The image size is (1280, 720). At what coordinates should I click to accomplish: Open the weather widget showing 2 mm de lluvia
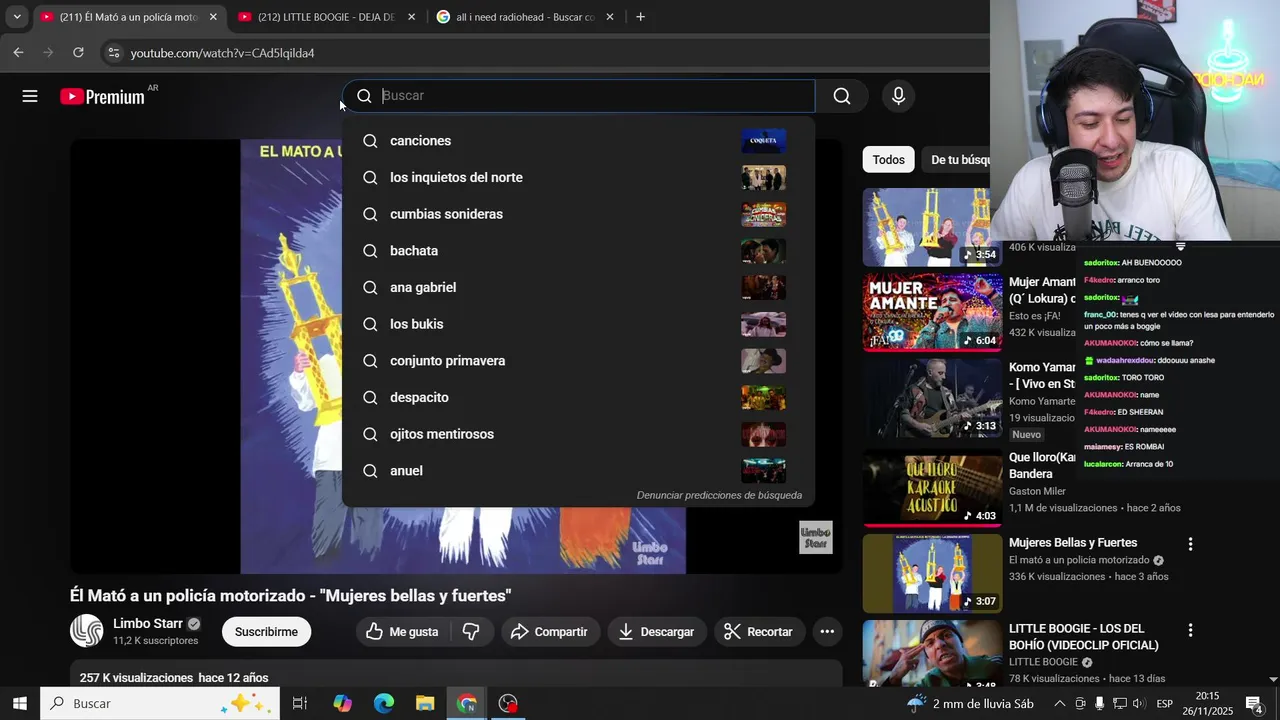tap(970, 704)
